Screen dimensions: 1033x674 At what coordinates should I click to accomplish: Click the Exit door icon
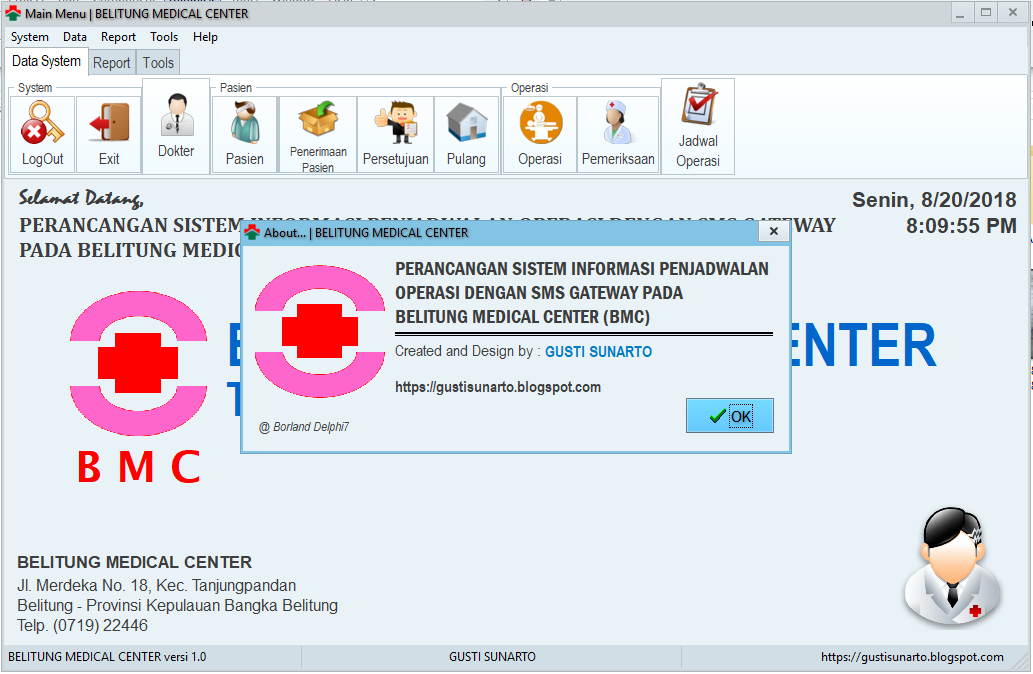109,123
